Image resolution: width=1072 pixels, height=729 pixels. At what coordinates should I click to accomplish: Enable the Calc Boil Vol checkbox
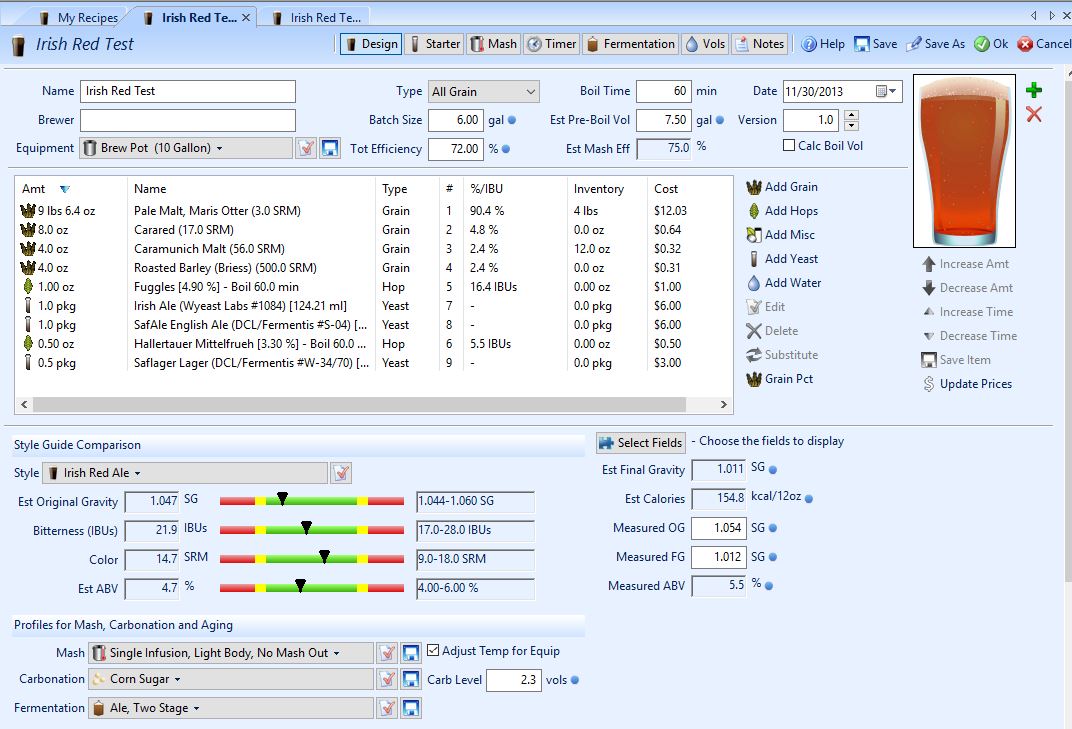789,146
